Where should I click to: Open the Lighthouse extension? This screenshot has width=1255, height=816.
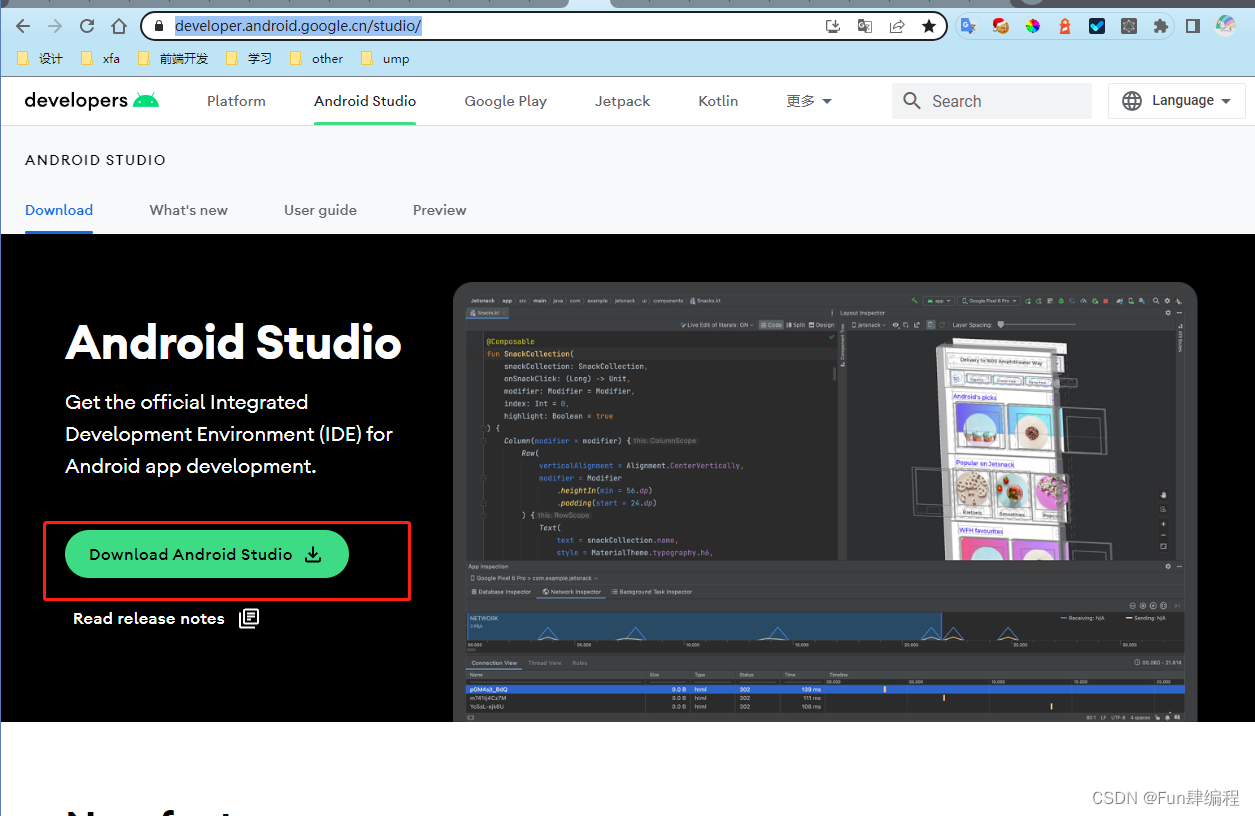point(1065,26)
